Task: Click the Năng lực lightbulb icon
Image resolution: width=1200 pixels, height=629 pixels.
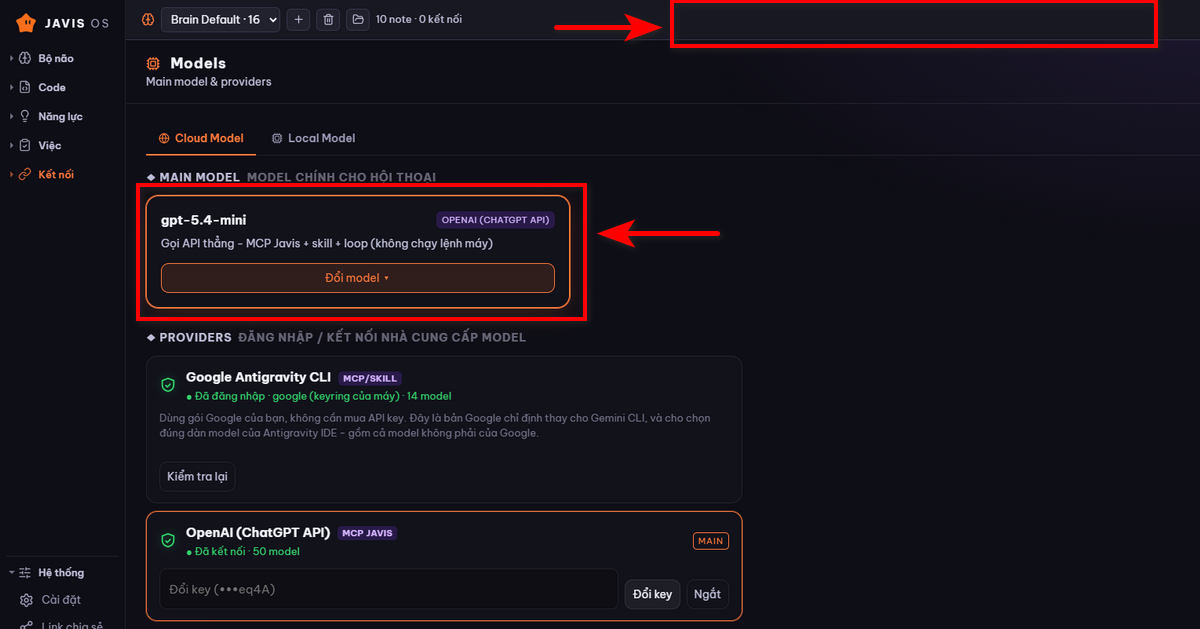Action: [25, 116]
